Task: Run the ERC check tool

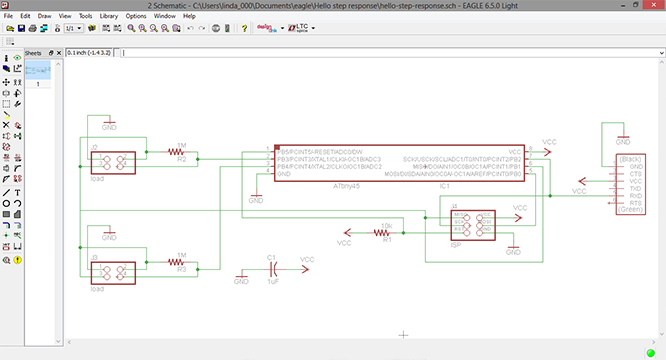Action: (x=6, y=260)
